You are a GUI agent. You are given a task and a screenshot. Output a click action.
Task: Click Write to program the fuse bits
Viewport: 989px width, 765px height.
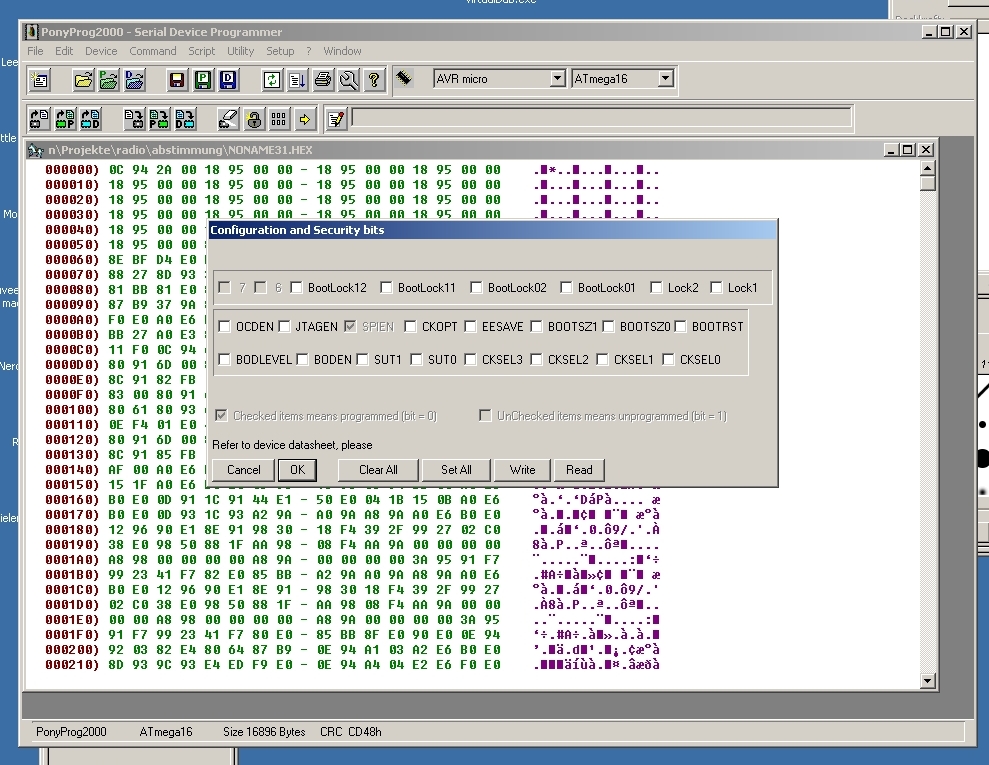click(522, 470)
